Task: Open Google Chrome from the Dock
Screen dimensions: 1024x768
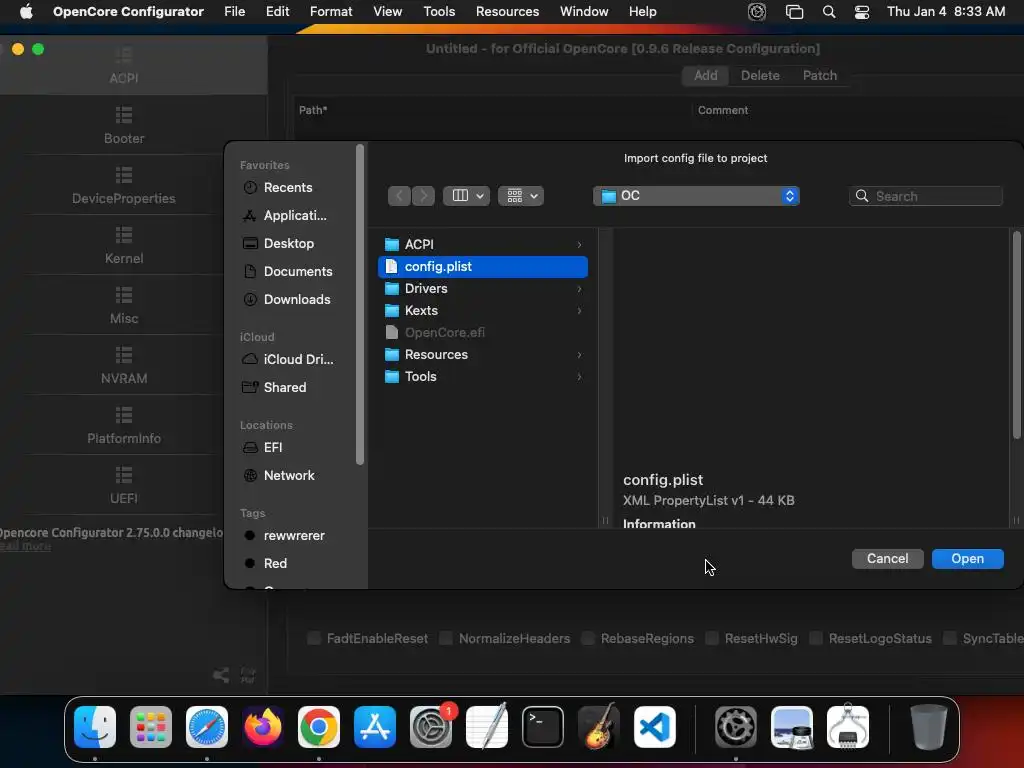Action: point(319,727)
